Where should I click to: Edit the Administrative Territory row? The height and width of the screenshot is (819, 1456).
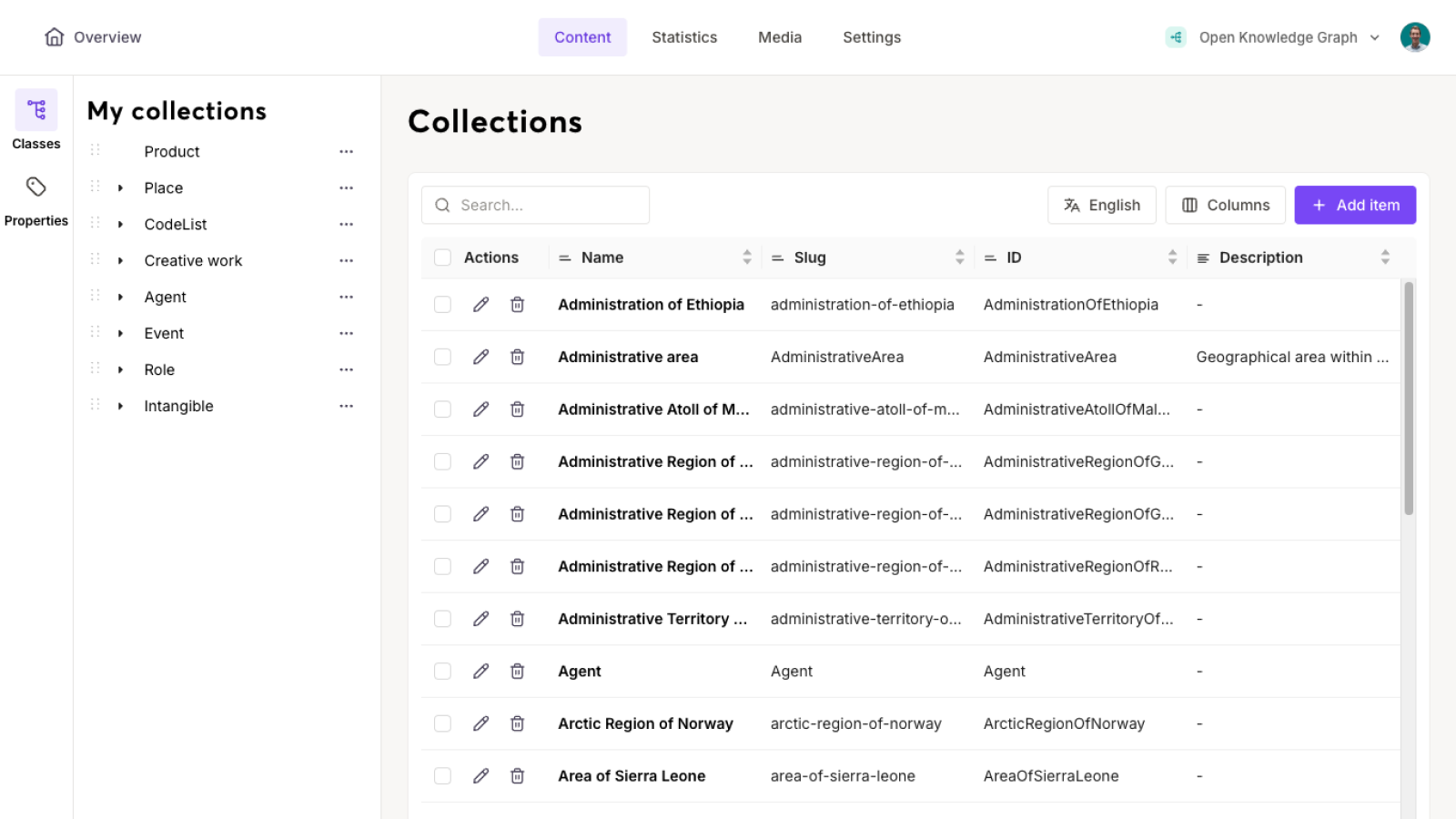(480, 619)
